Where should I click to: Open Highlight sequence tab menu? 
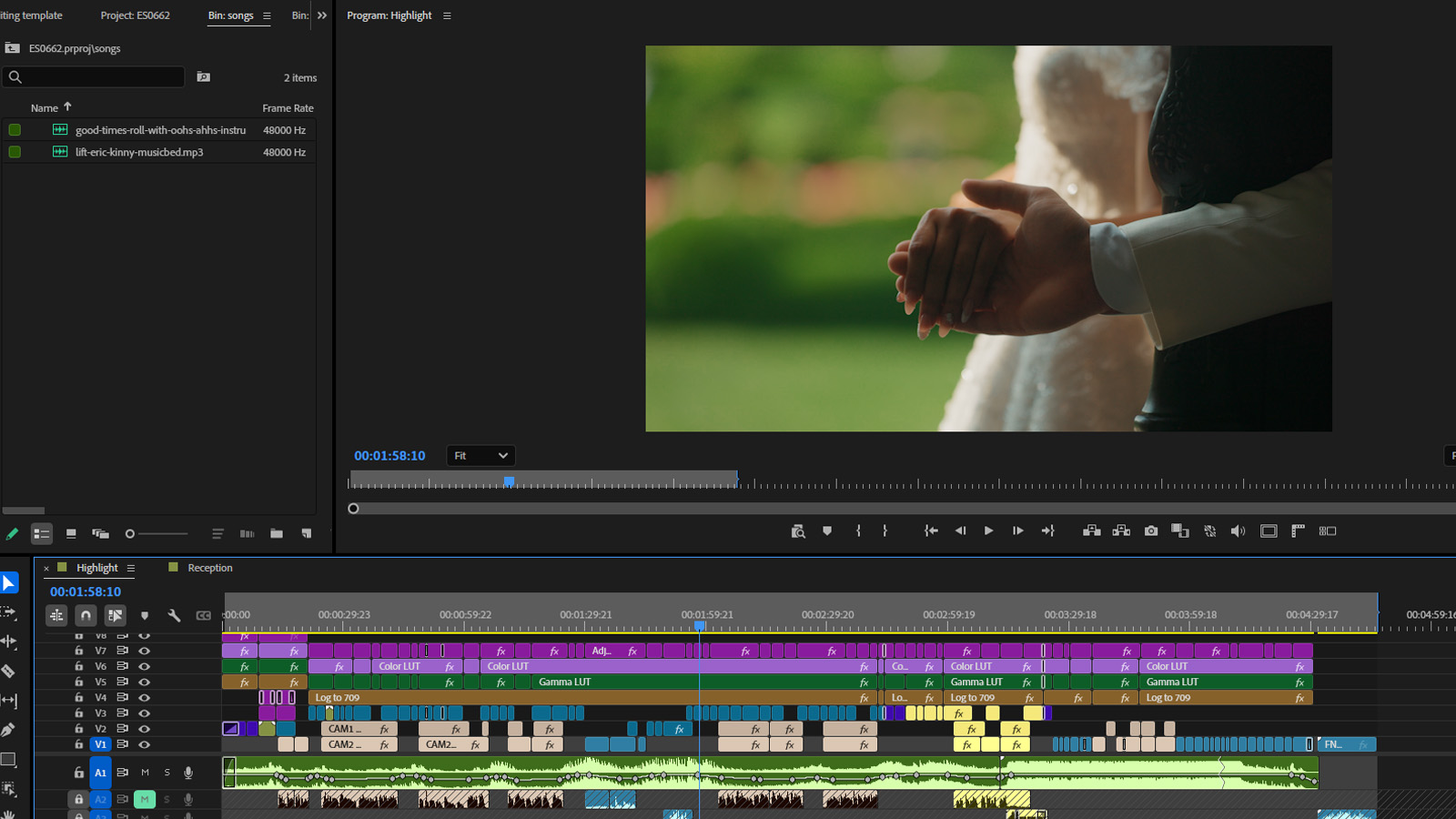pos(131,568)
